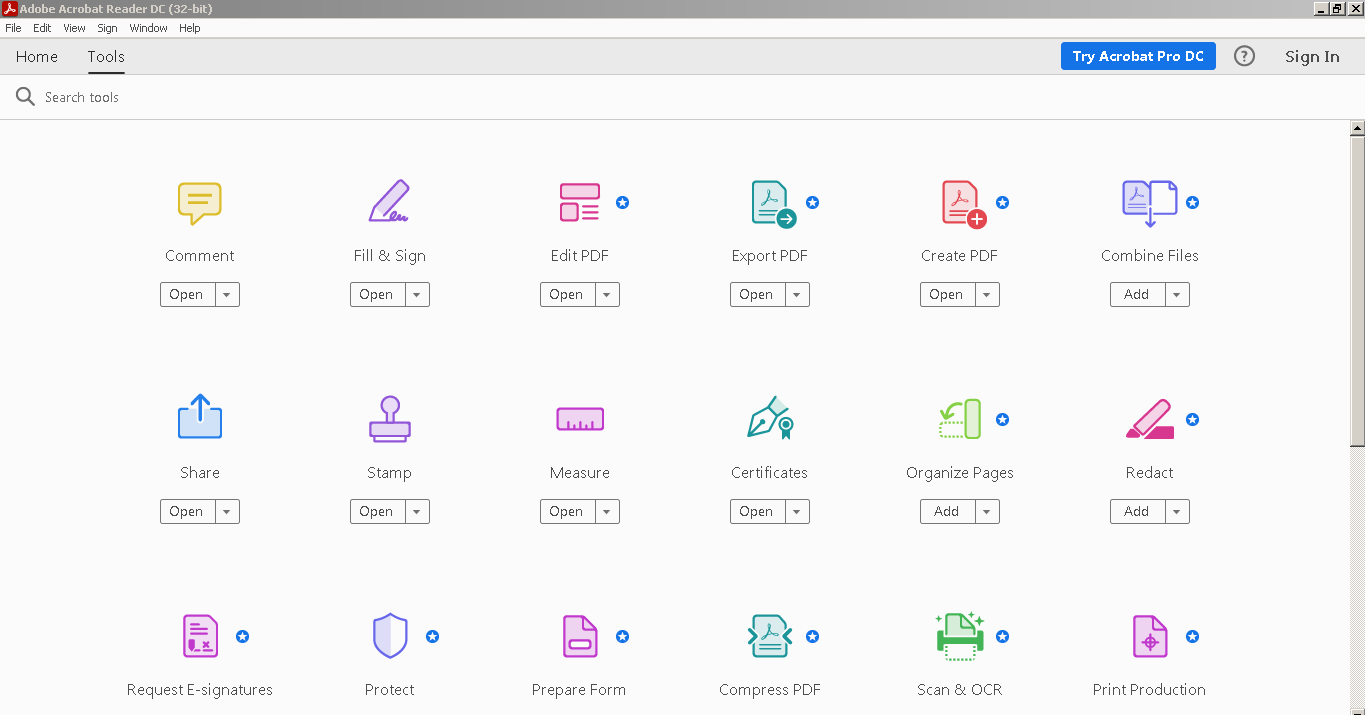The width and height of the screenshot is (1365, 715).
Task: Click Open under Stamp
Action: (x=377, y=511)
